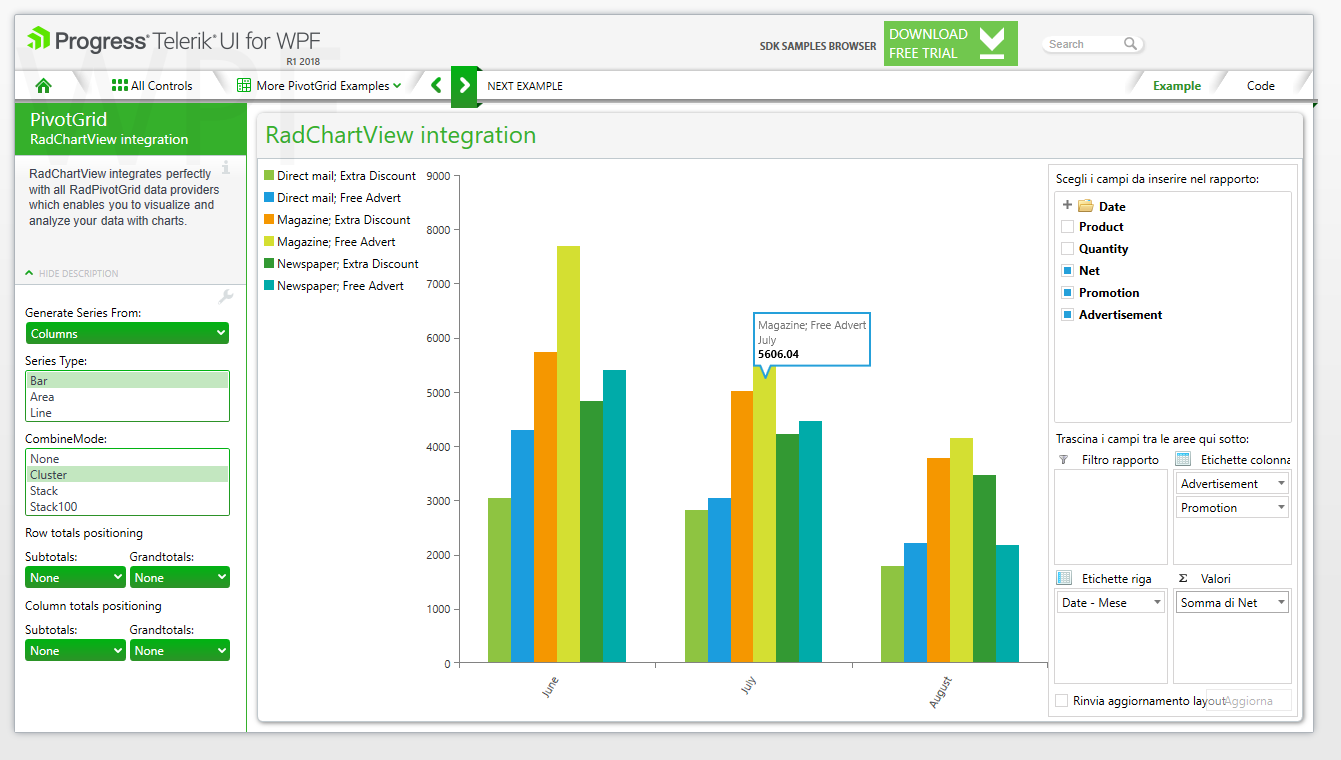Click the Download Free Trial arrow icon
Viewport: 1341px width, 760px height.
click(992, 44)
